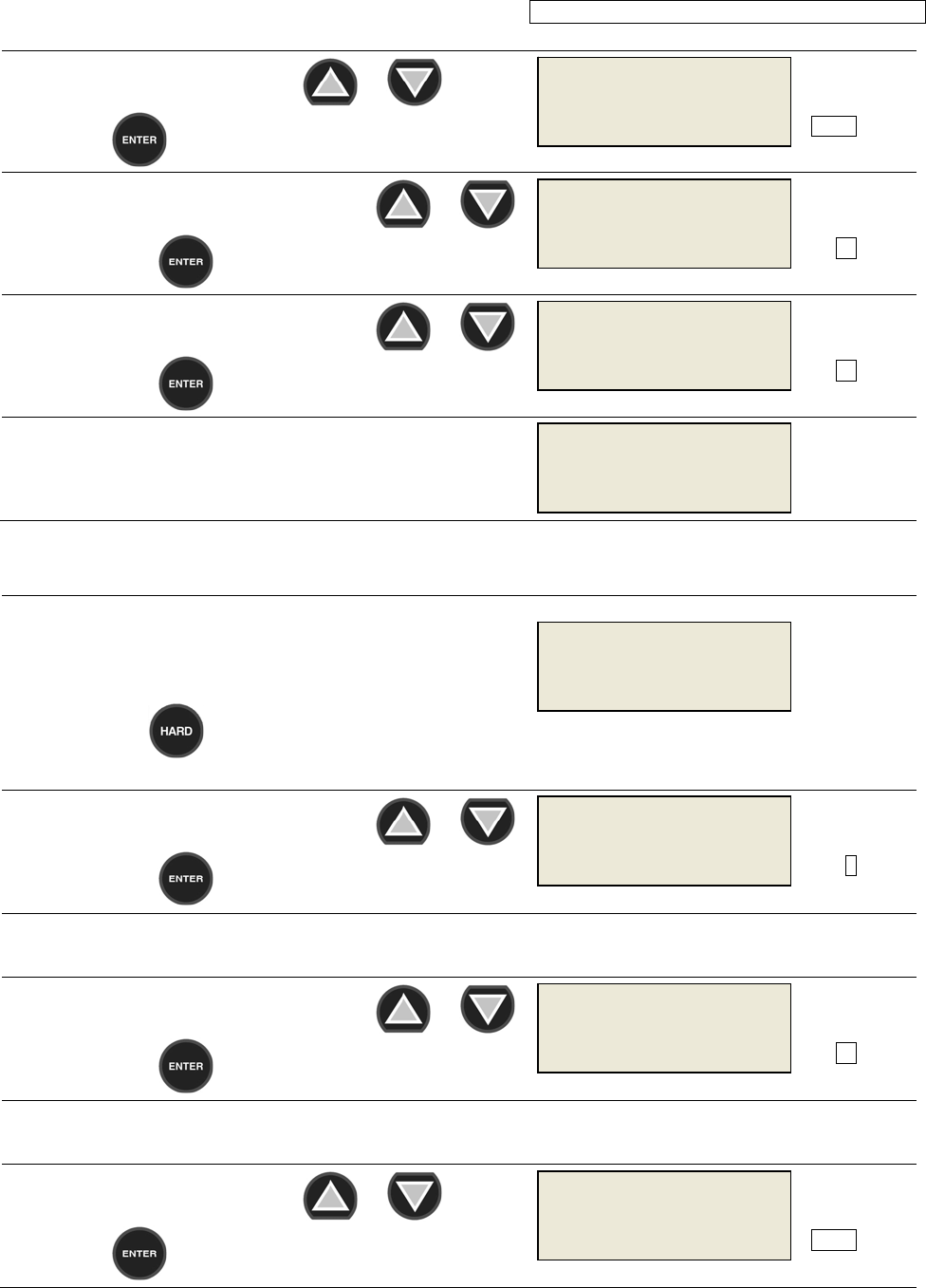The image size is (926, 1288).
Task: Click the narrow box right of the display below HARD
Action: (x=851, y=865)
